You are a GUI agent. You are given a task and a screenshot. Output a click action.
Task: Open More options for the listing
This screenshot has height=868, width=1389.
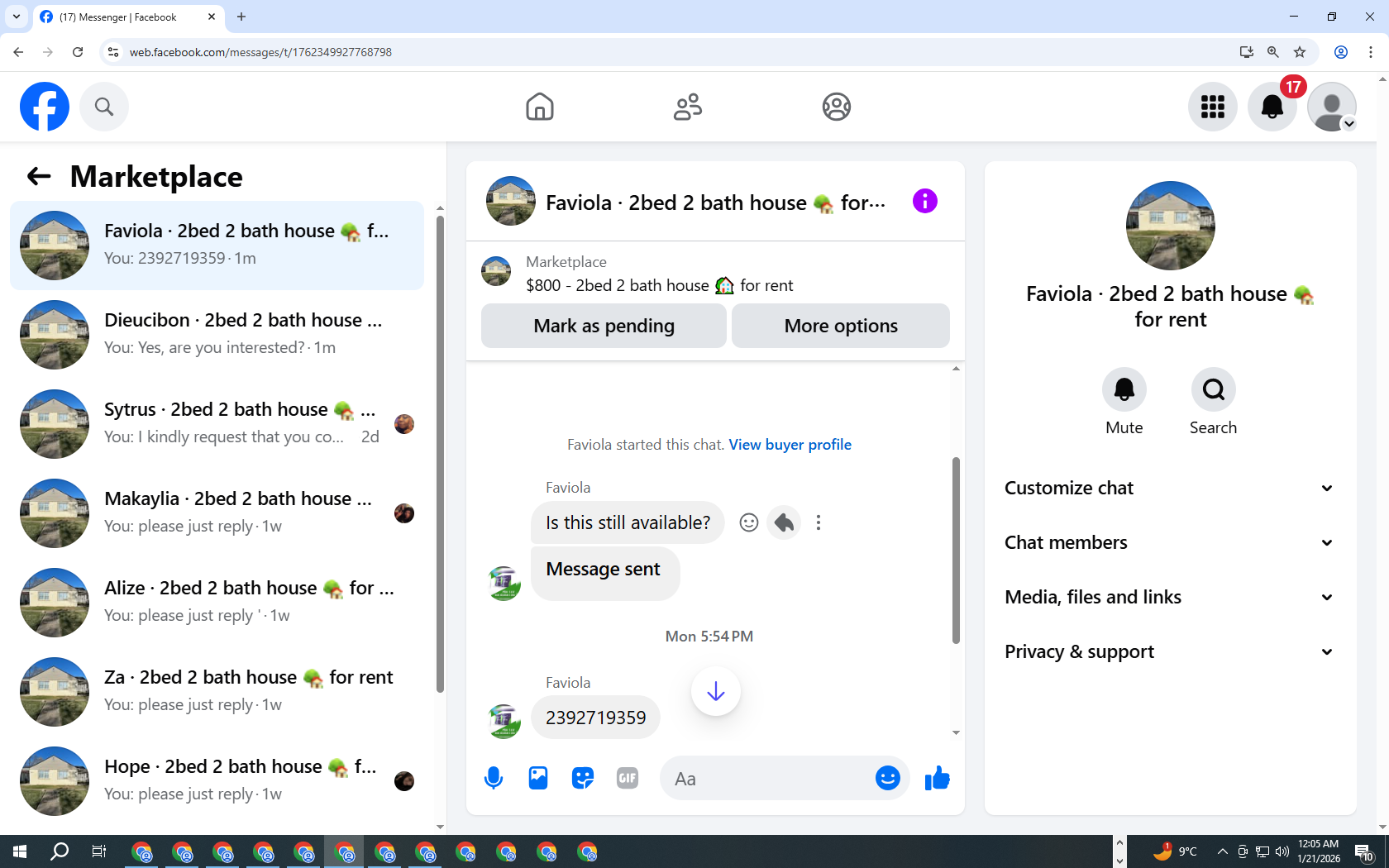coord(841,326)
